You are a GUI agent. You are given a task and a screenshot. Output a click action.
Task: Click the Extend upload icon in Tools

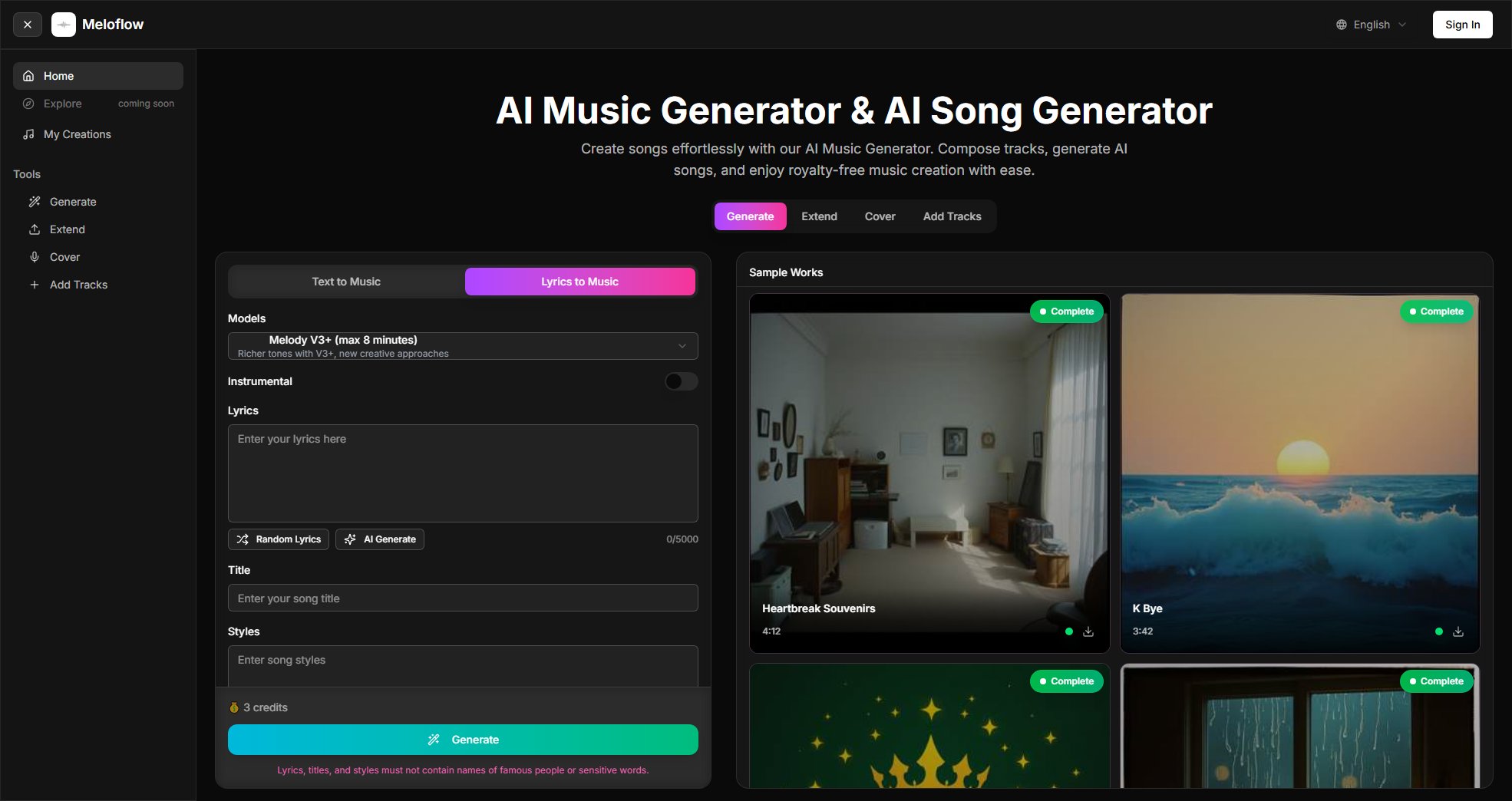pyautogui.click(x=35, y=229)
